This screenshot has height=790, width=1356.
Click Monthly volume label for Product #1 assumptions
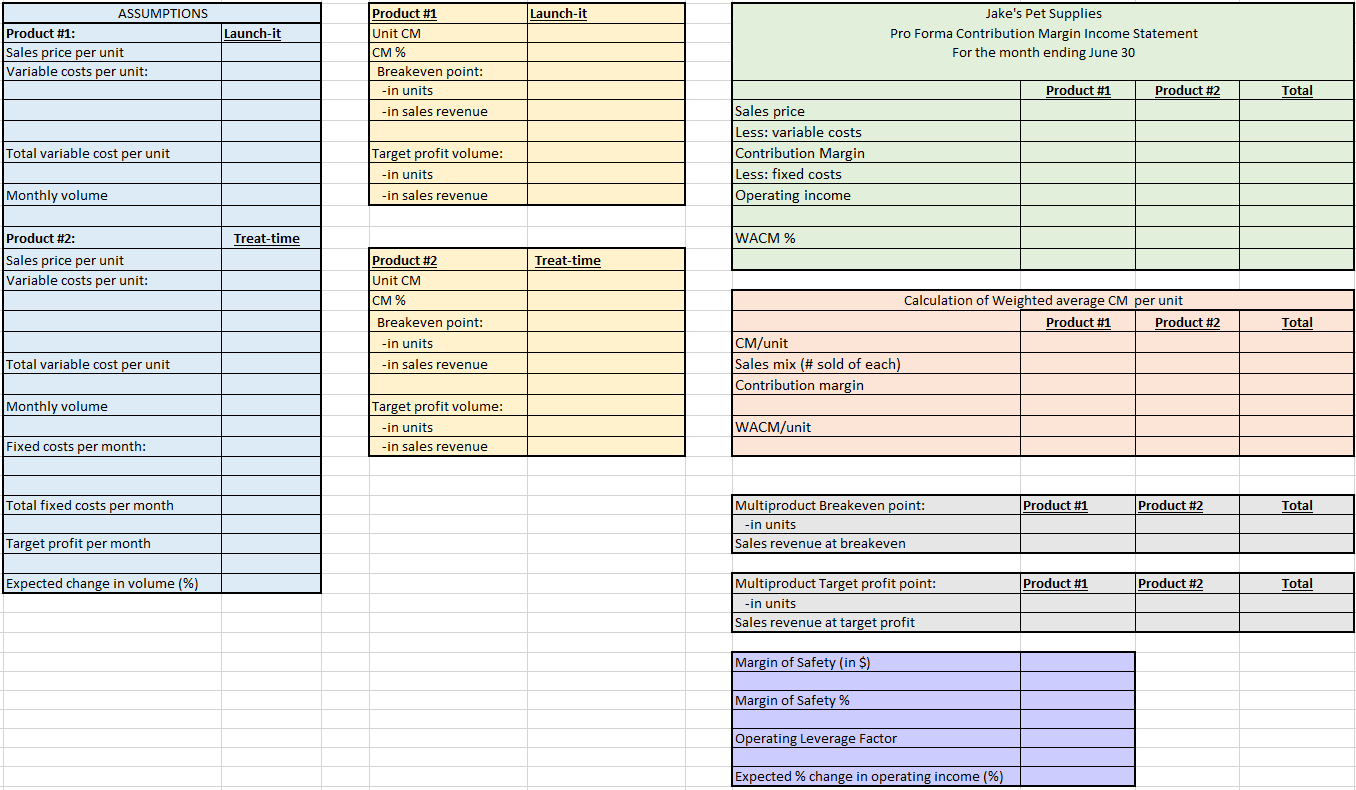(57, 195)
